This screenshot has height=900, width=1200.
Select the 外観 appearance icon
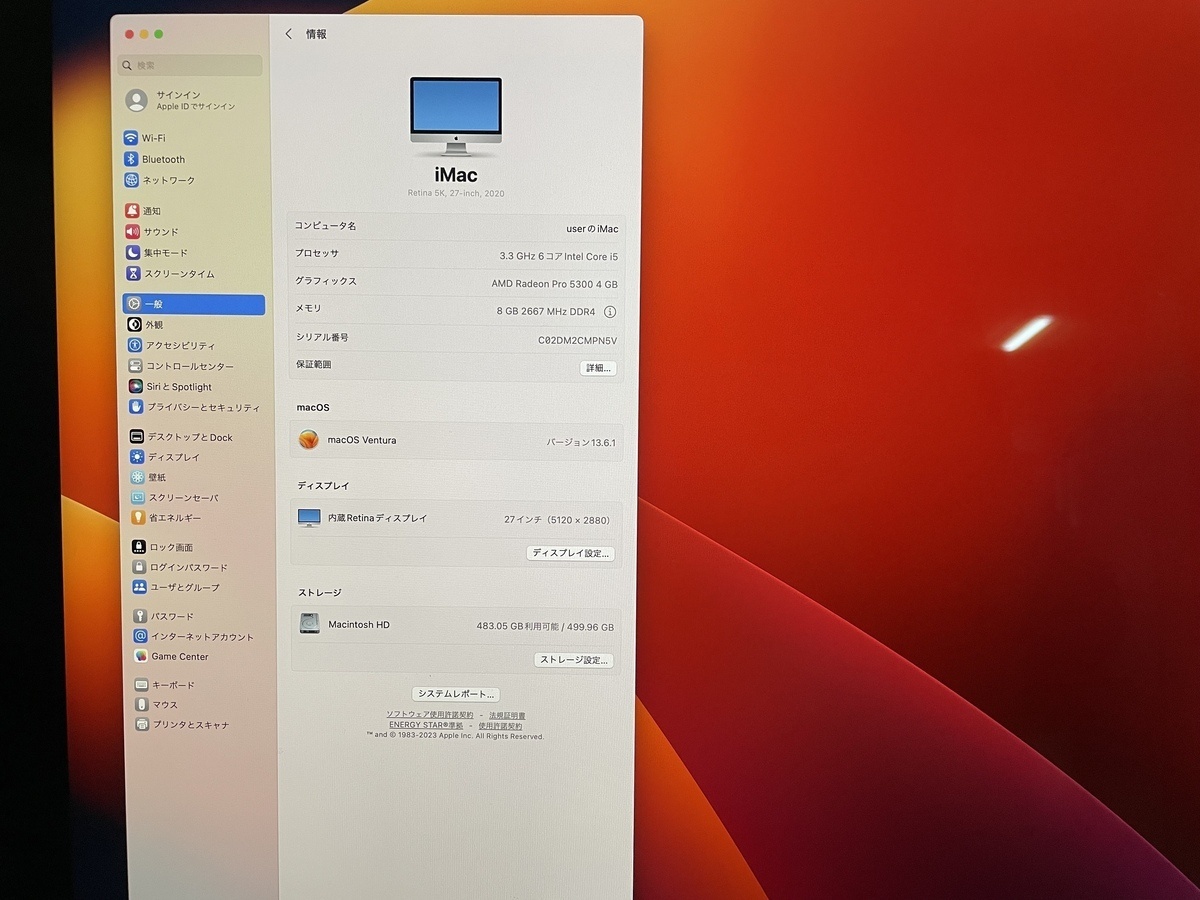134,324
